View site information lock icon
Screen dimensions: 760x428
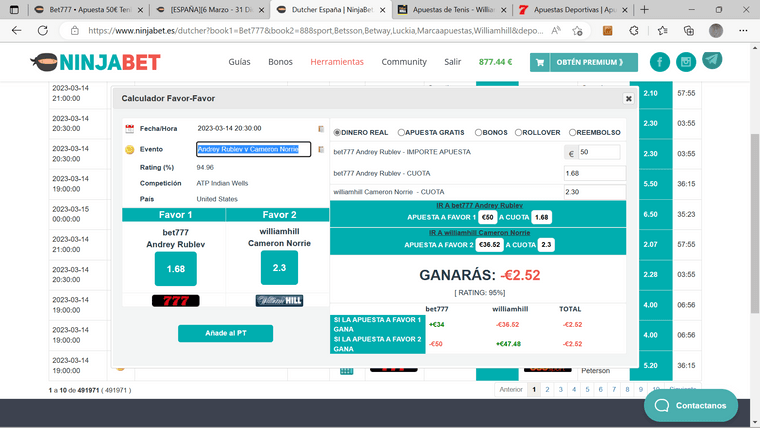tap(75, 31)
